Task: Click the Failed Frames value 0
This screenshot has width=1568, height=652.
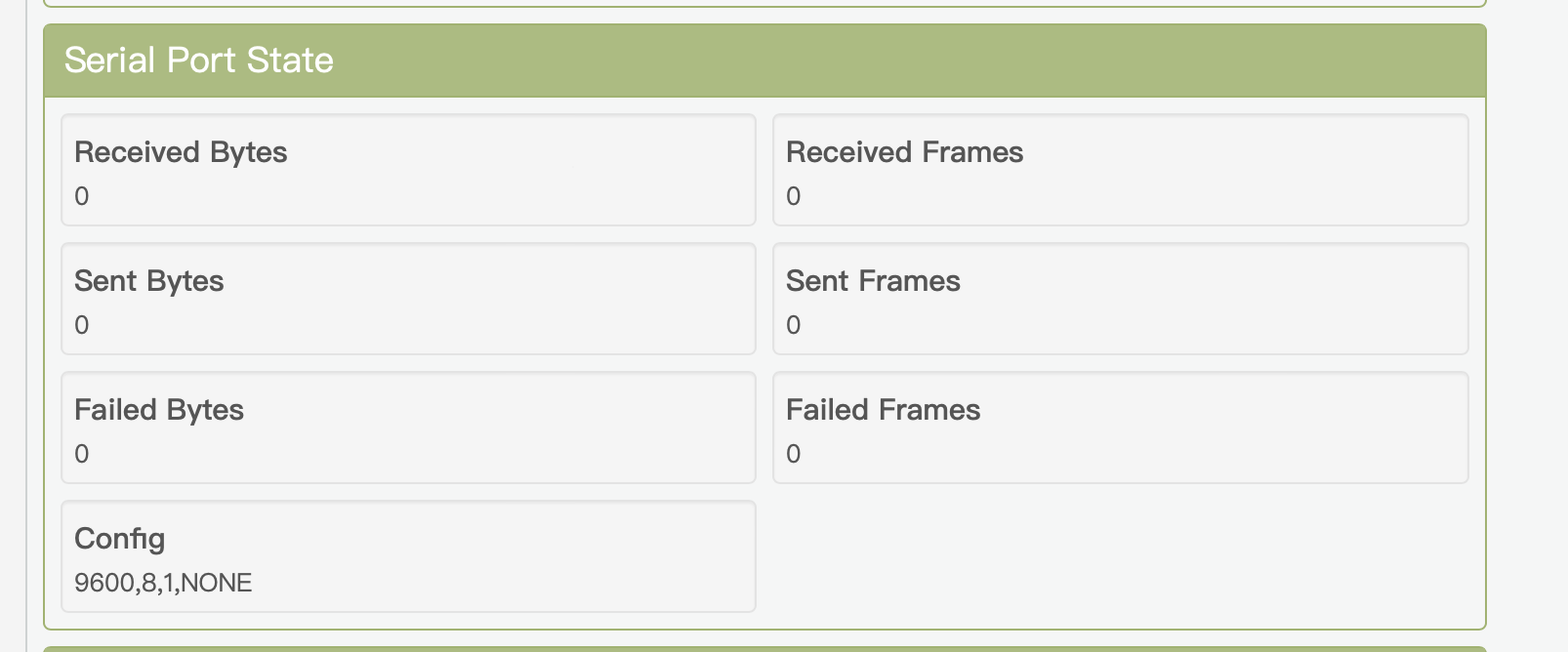Action: pos(794,454)
